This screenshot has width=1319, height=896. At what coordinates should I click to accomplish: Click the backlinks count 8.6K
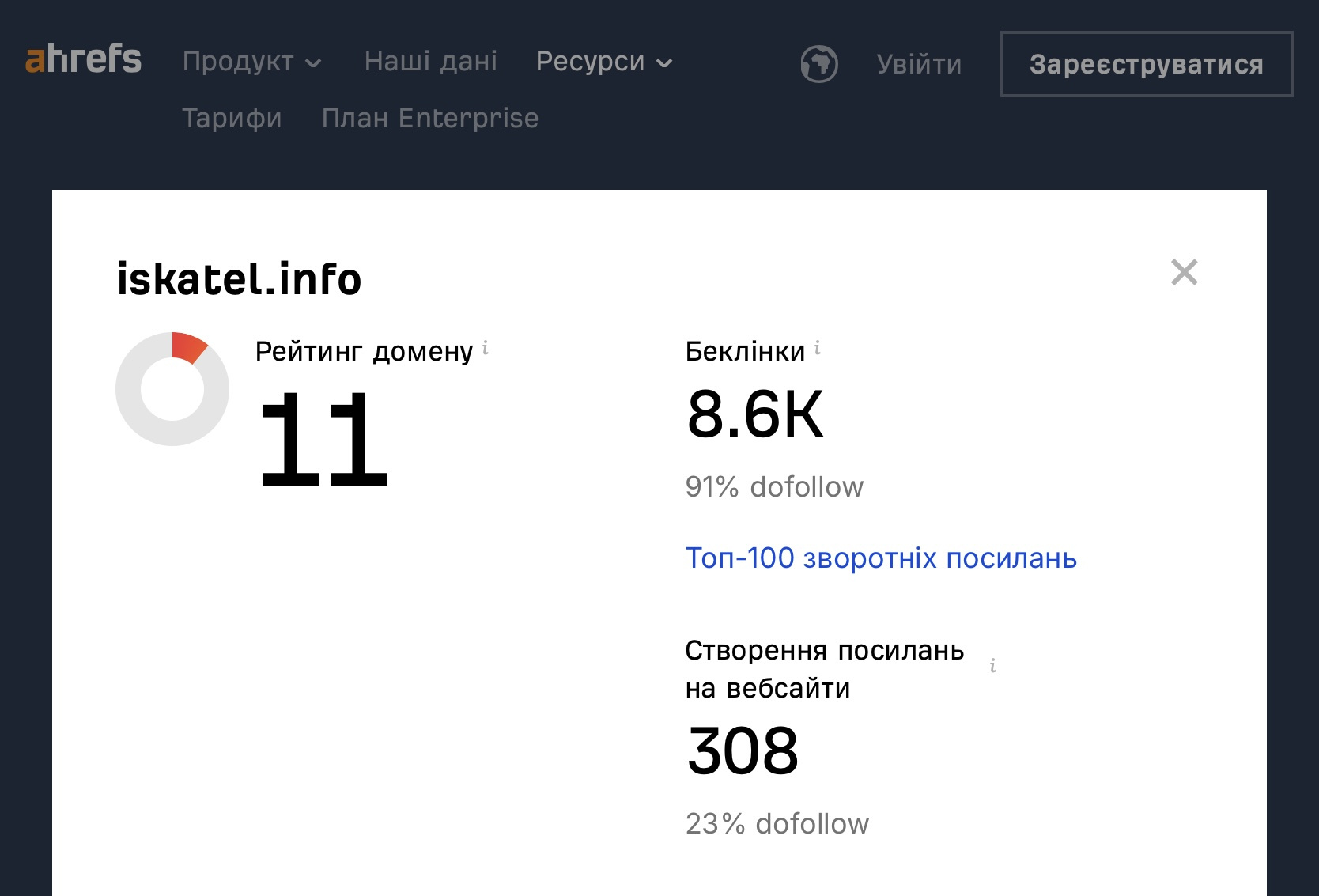(x=755, y=414)
